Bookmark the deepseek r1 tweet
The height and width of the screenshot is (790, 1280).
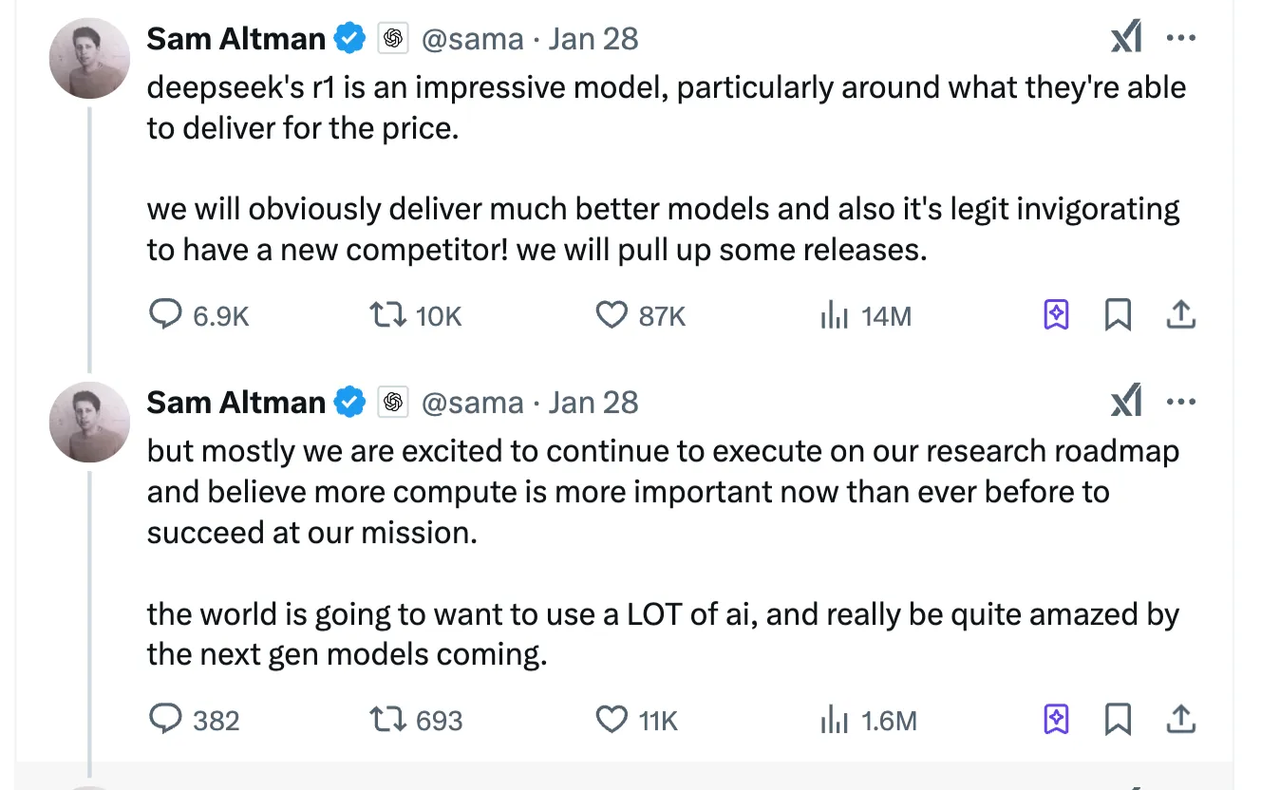coord(1117,316)
